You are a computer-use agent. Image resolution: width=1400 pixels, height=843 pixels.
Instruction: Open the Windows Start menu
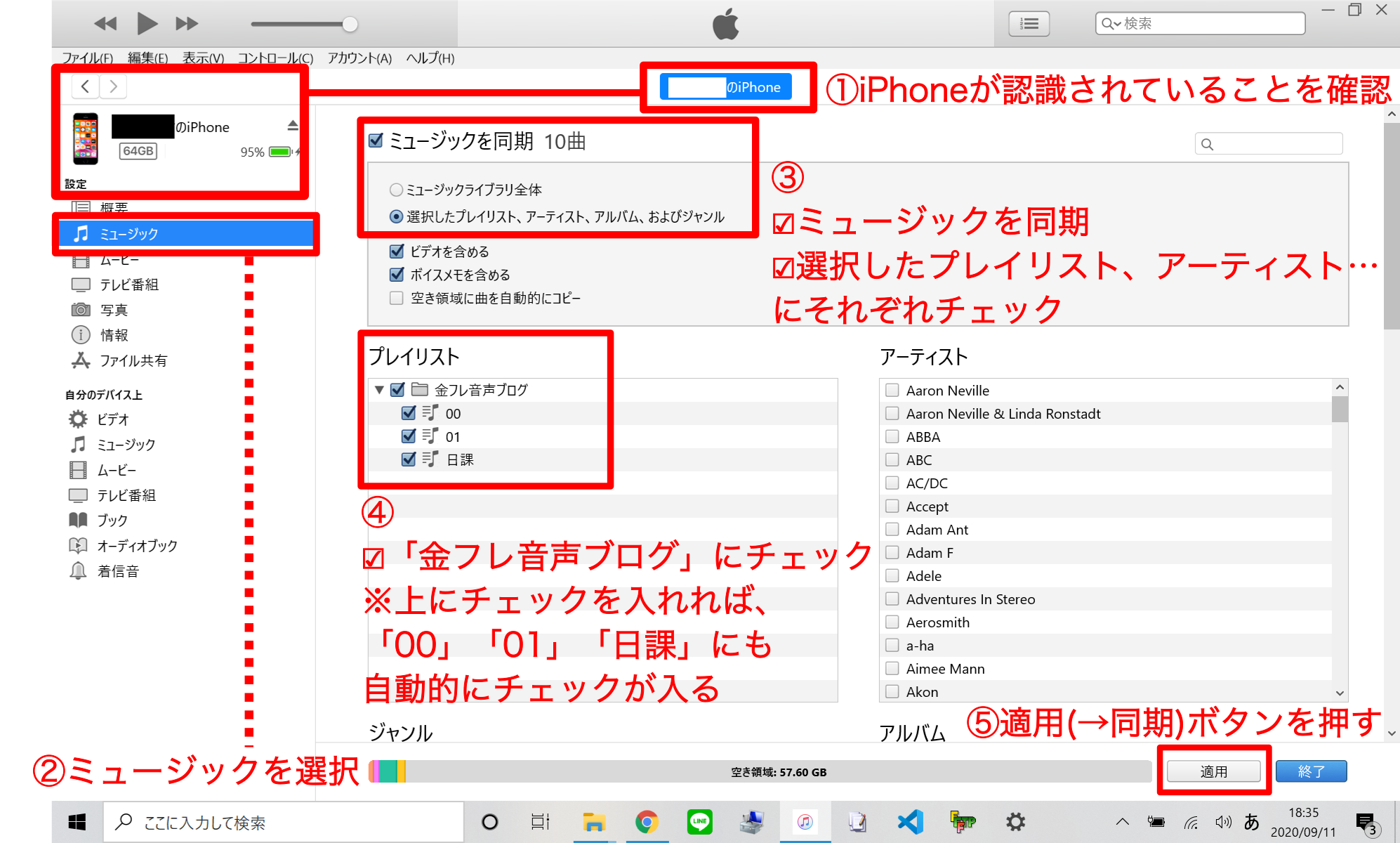[77, 822]
